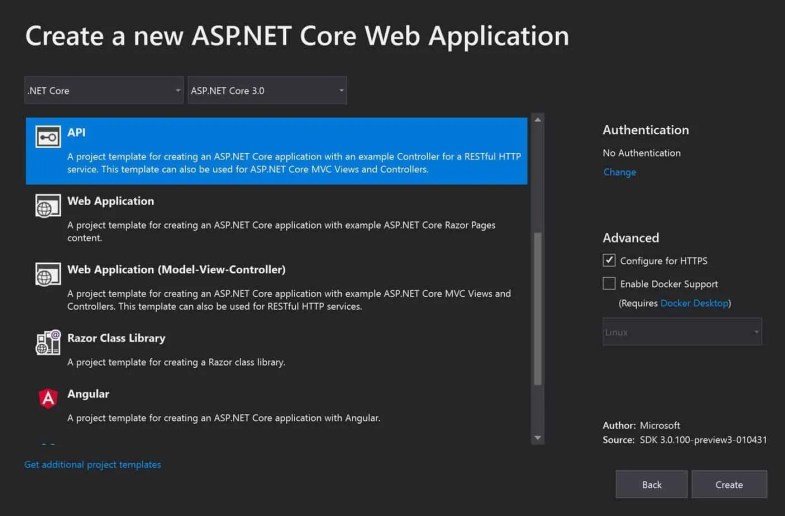Click the template list scroll-up arrow

point(538,121)
